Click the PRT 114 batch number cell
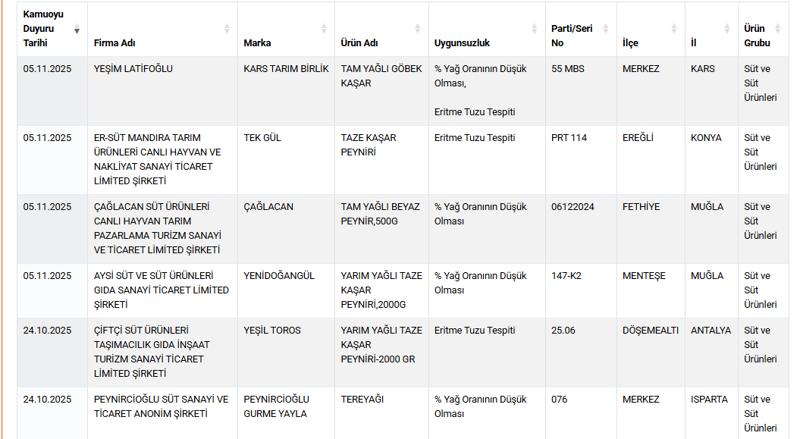 (569, 138)
